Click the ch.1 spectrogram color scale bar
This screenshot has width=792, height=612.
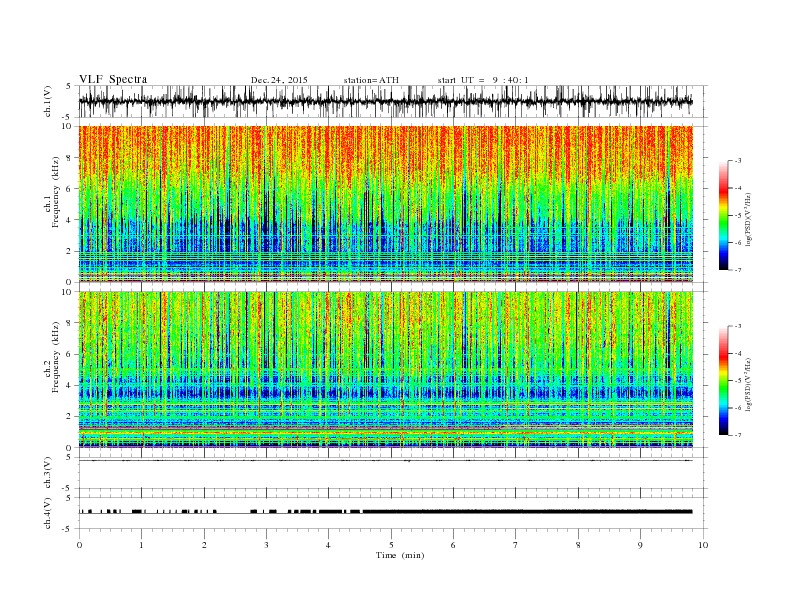724,215
